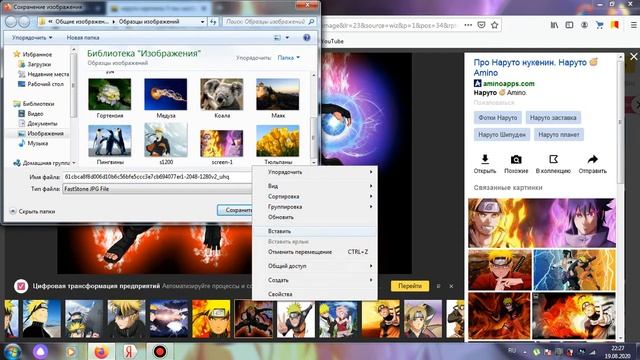Click the yellow Перейти button
Image resolution: width=640 pixels, height=360 pixels.
tap(410, 286)
